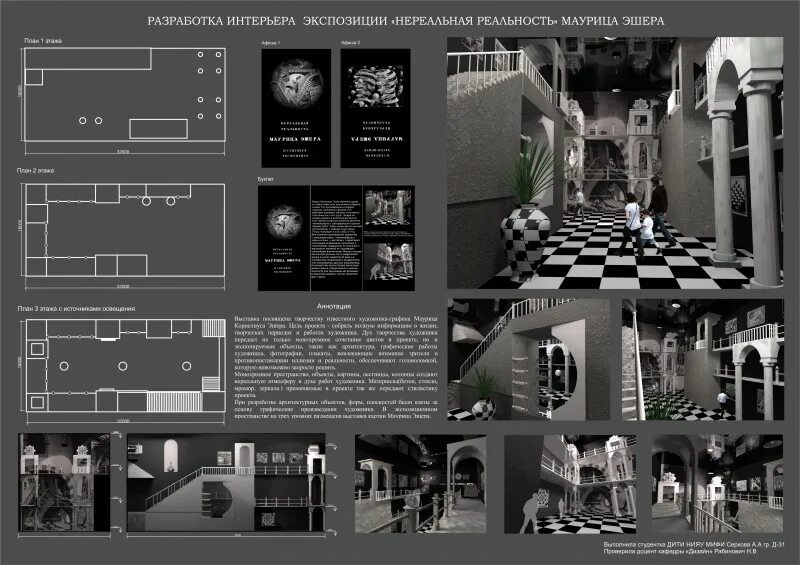800x565 pixels.
Task: Open the bottom-right render with dark ceiling
Action: (717, 484)
